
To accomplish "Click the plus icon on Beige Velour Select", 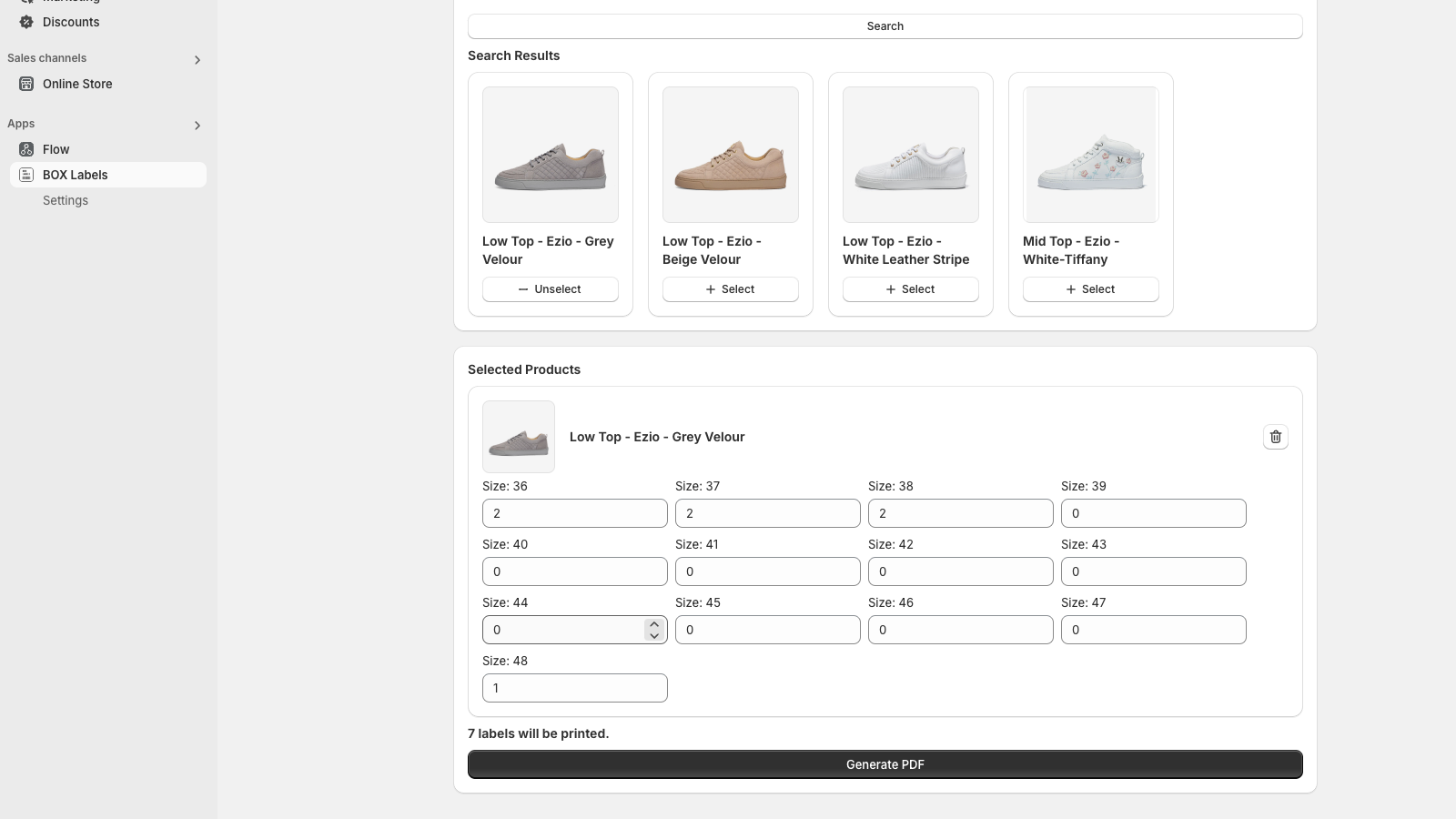I will 710,289.
